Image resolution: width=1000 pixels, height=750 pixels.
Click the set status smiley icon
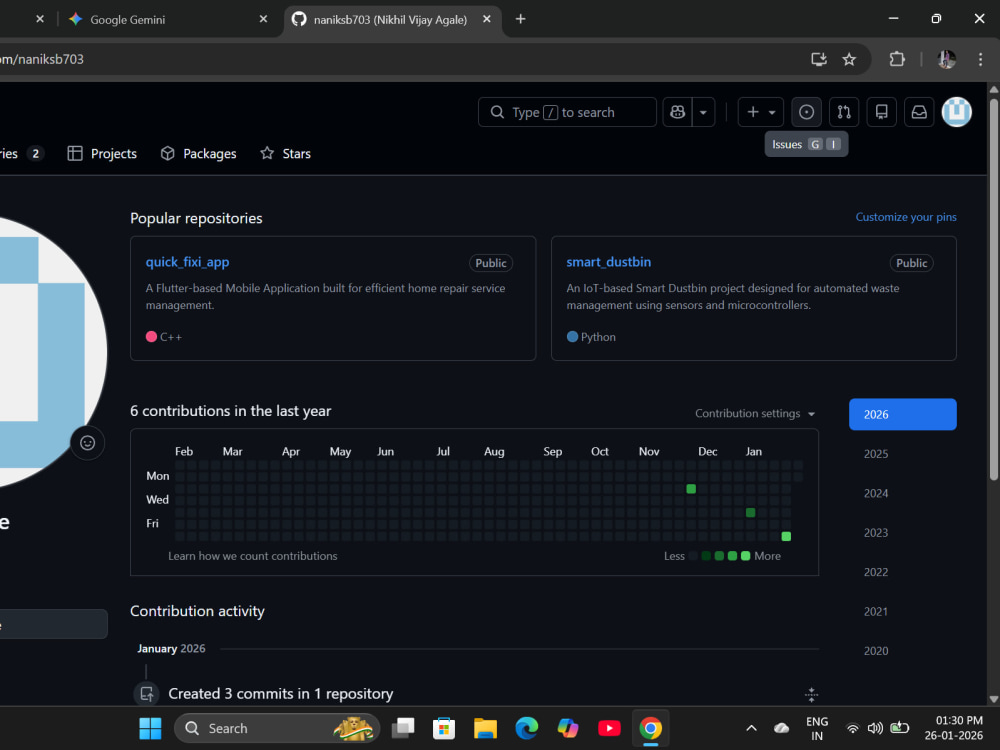click(x=87, y=443)
